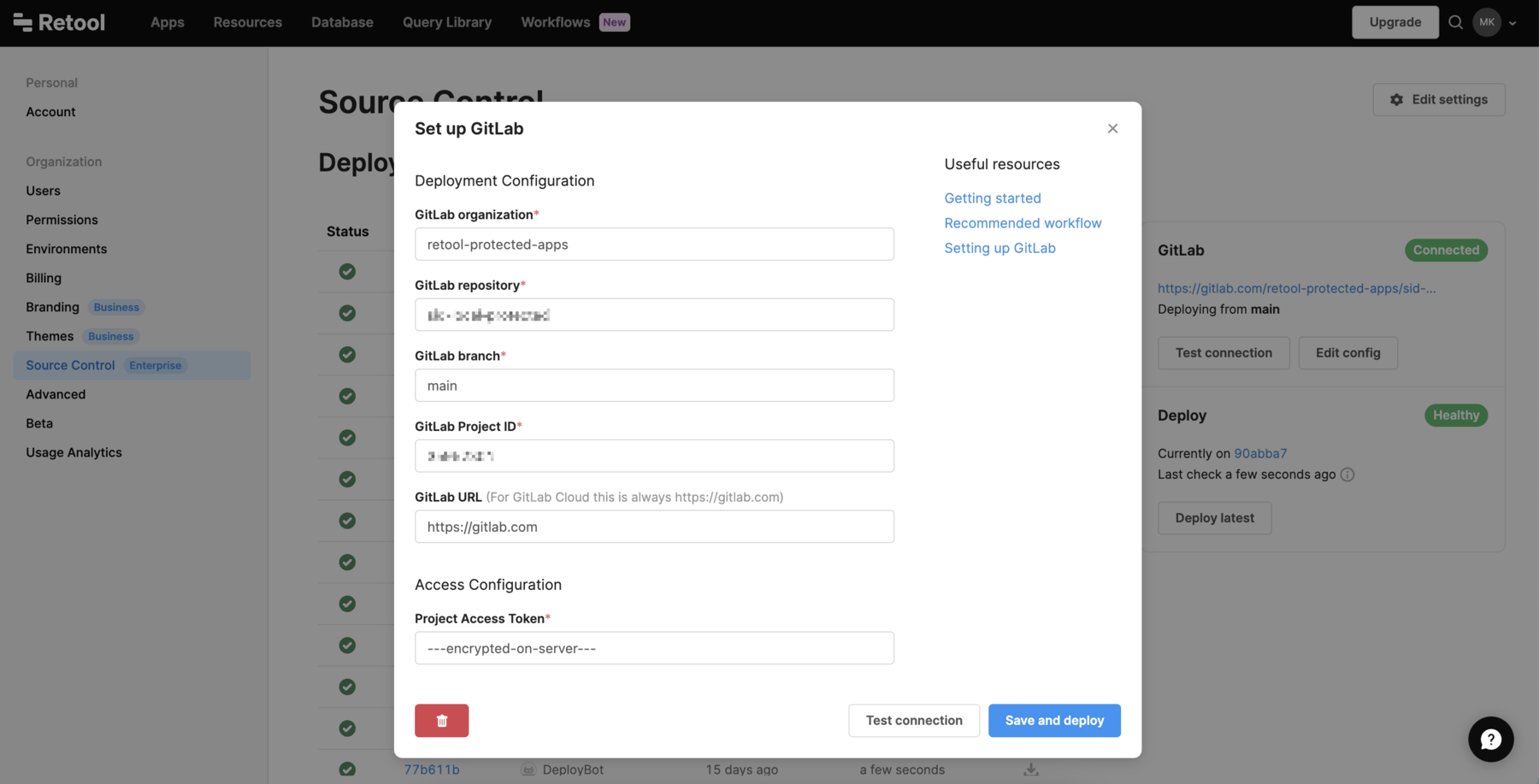
Task: Click the Connected status badge
Action: 1446,251
